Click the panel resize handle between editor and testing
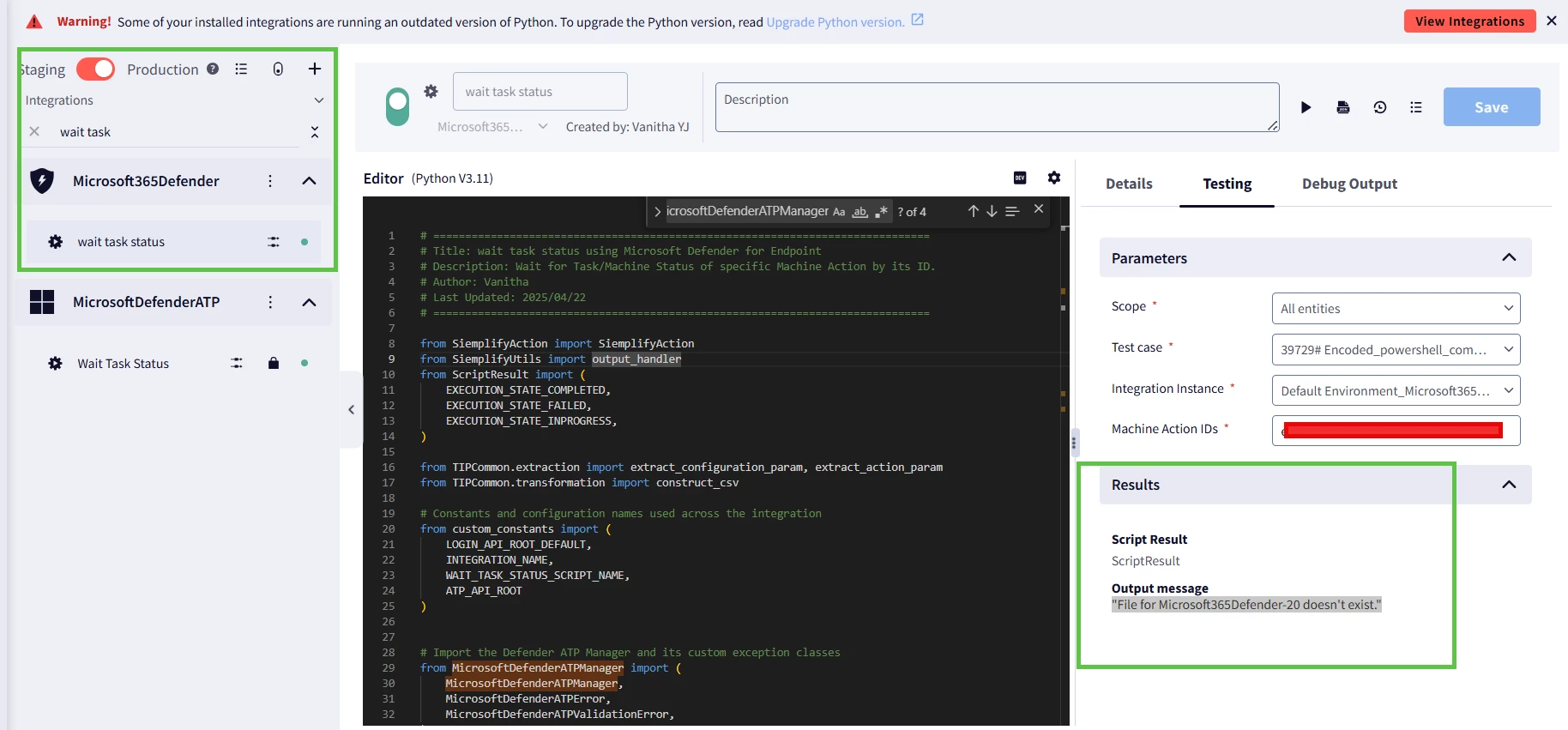Viewport: 1568px width, 730px height. tap(1074, 443)
